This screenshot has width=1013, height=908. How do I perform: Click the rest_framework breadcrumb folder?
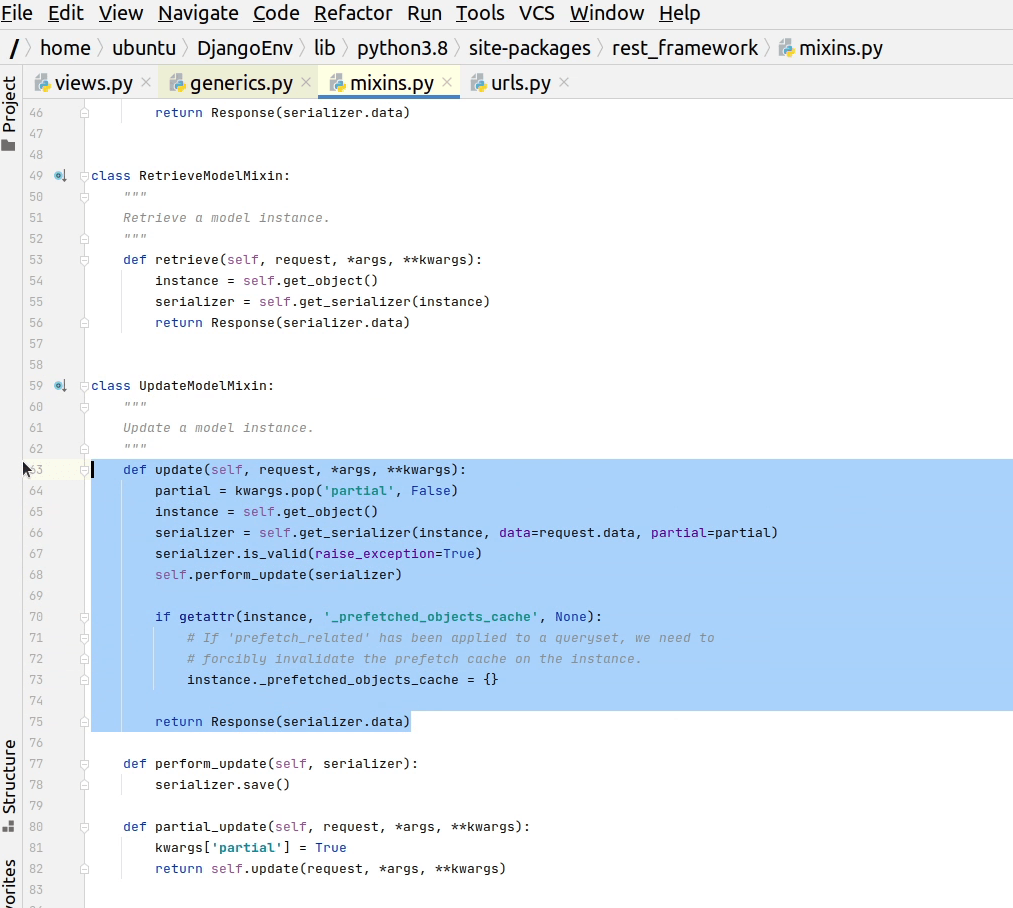click(685, 48)
